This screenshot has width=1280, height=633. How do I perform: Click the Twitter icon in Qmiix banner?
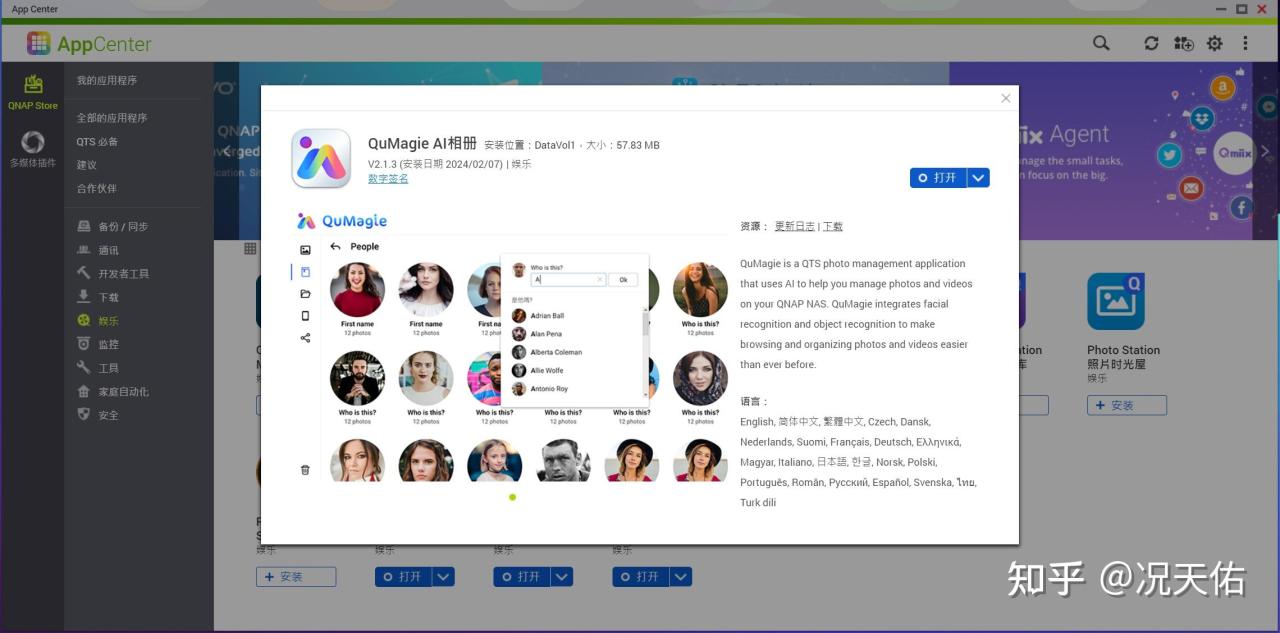click(x=1170, y=156)
